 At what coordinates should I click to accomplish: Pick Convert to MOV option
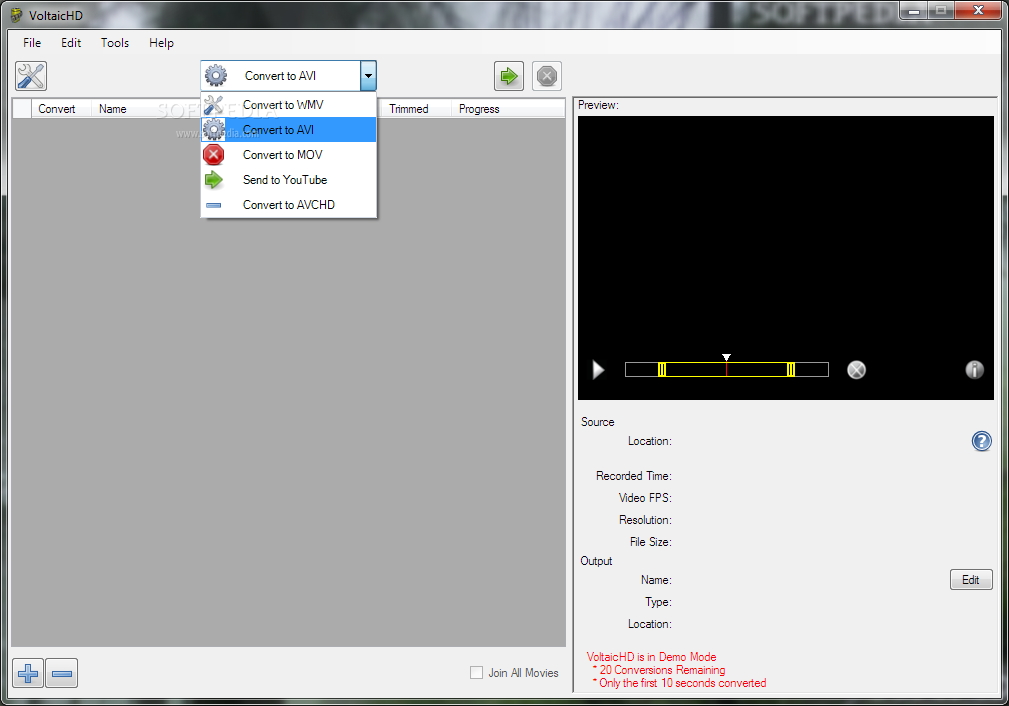289,155
